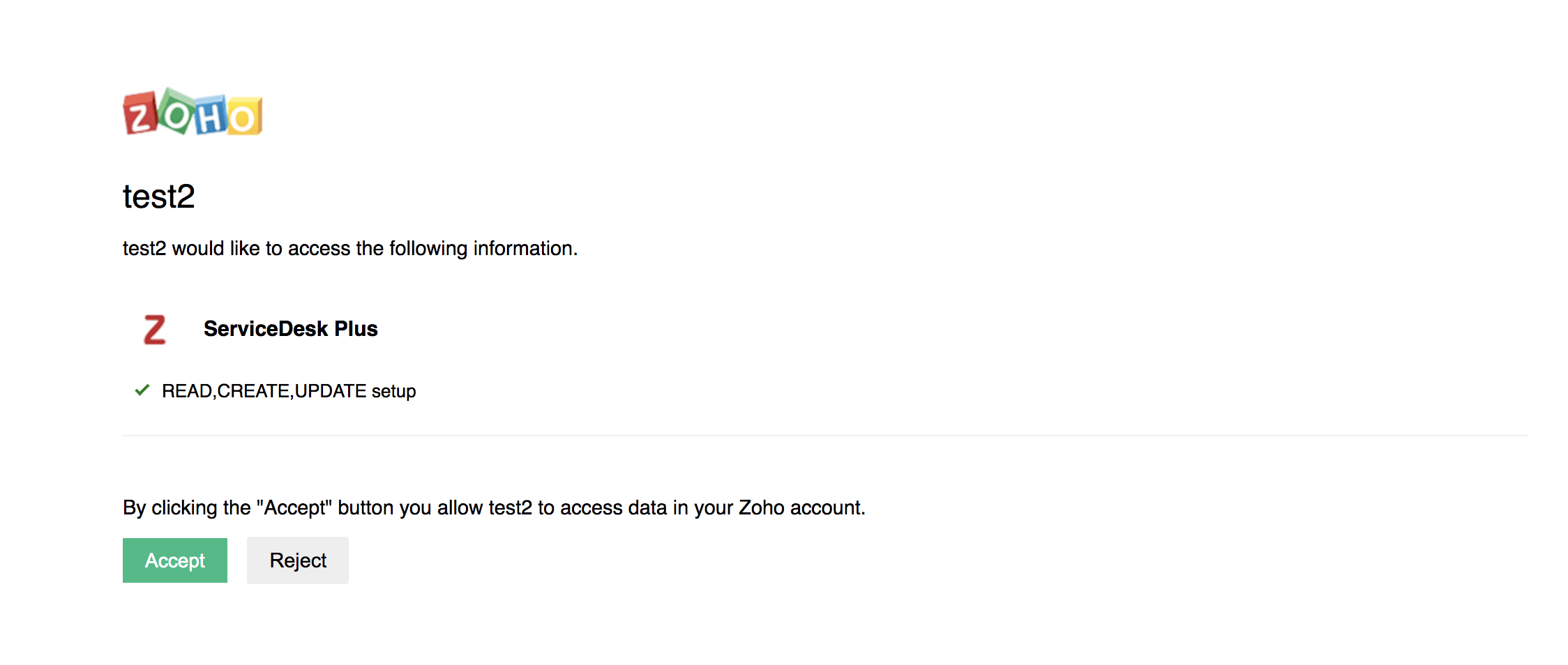Click the test2 application name heading
The image size is (1568, 665).
[x=159, y=197]
